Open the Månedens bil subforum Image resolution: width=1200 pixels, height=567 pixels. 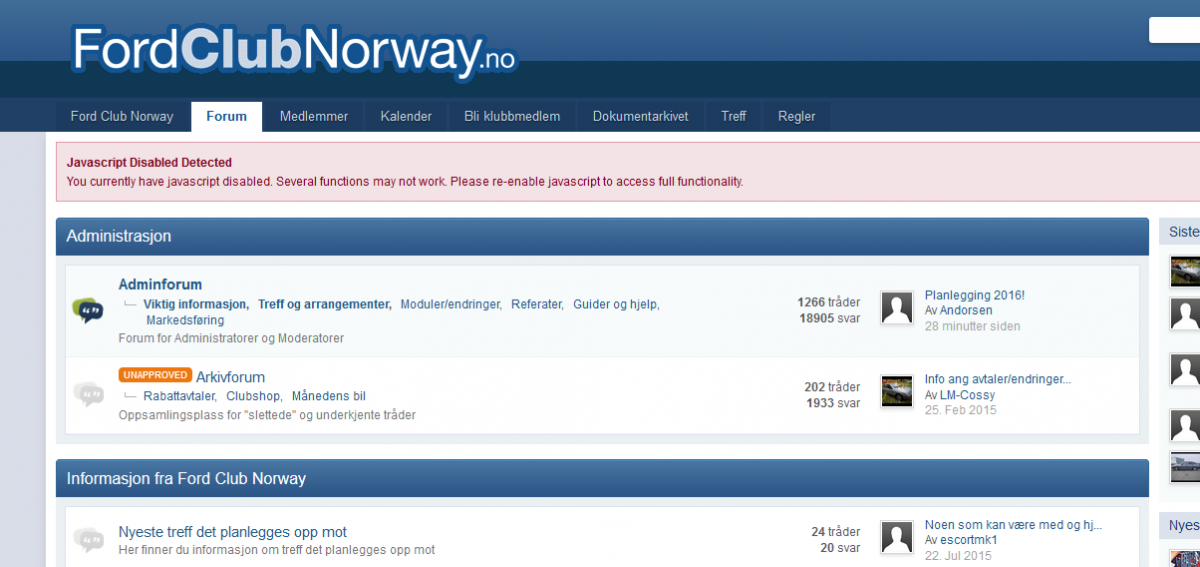click(329, 396)
